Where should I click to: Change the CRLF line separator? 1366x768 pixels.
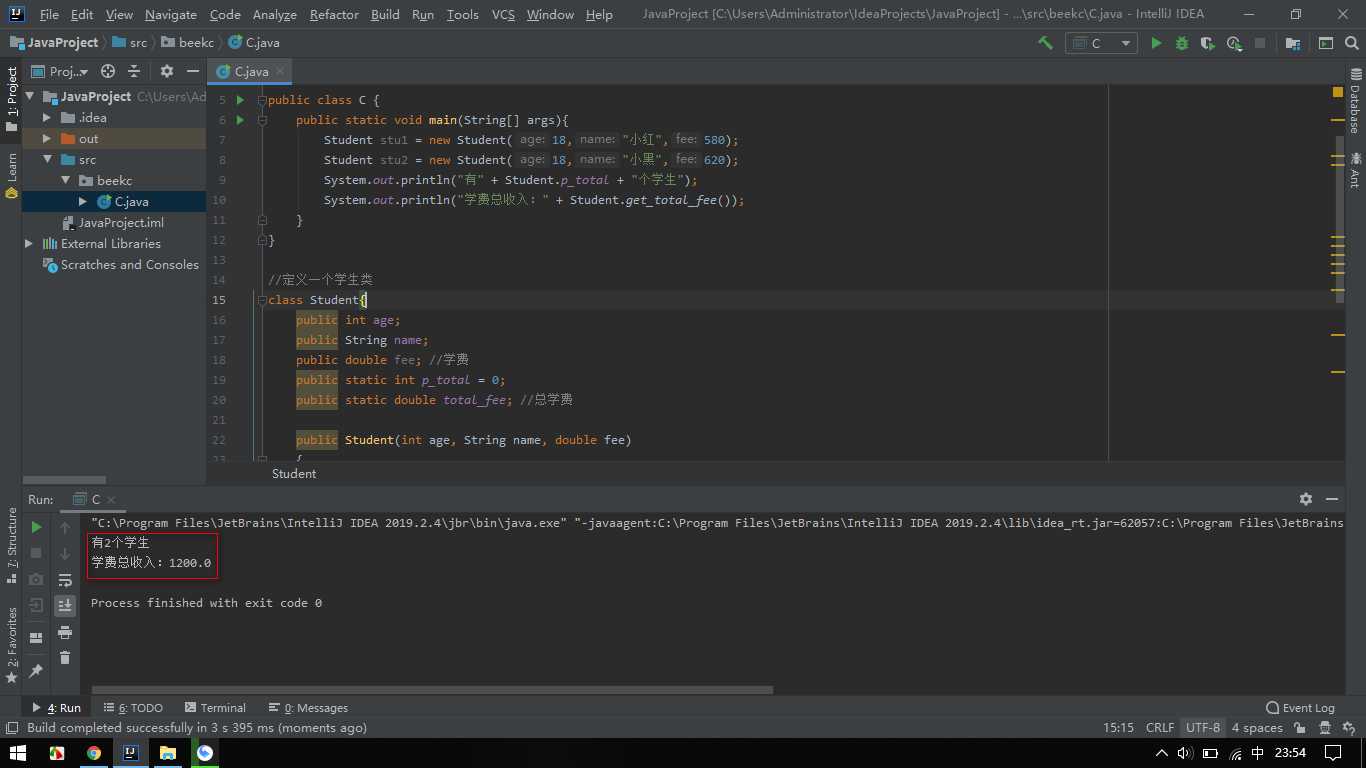click(x=1160, y=727)
